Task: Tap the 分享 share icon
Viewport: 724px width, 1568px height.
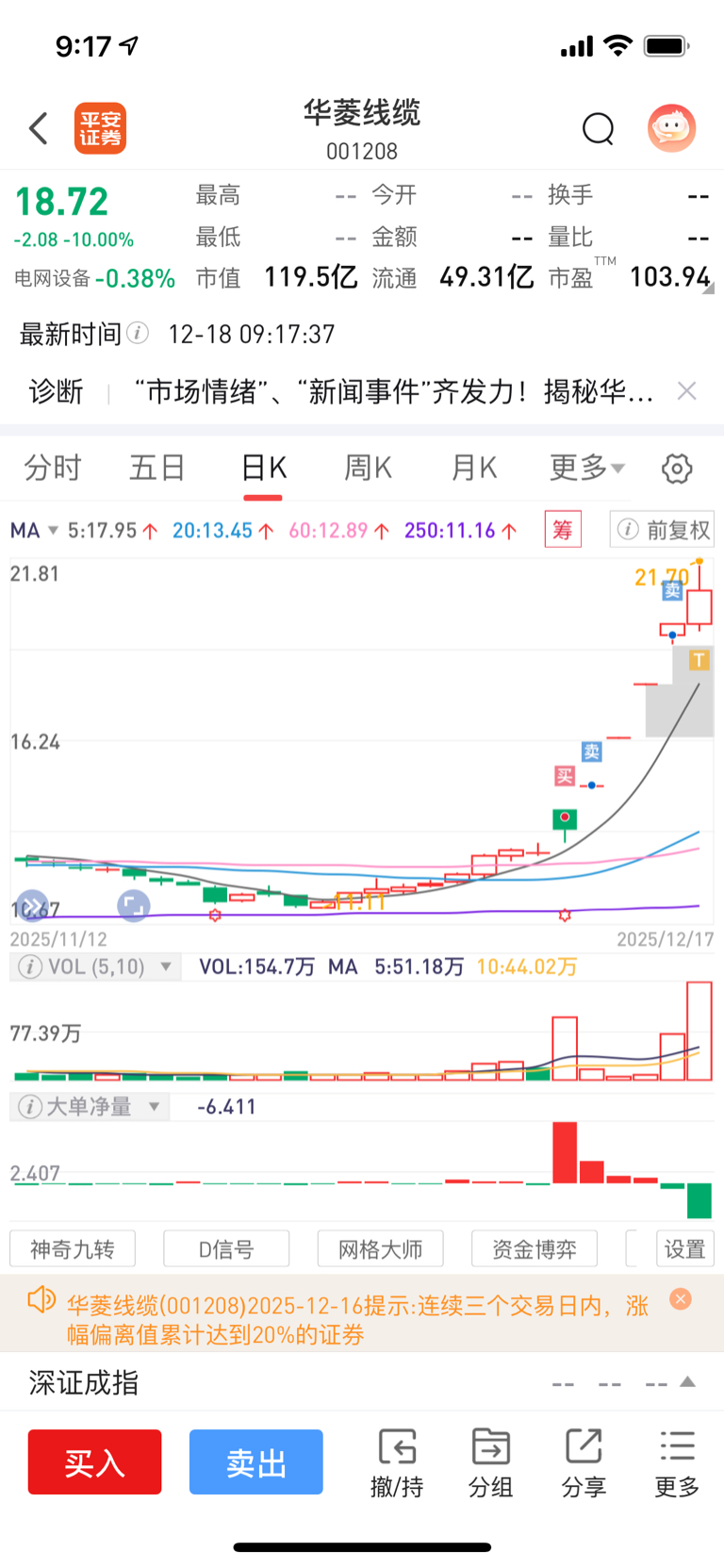Action: point(584,1462)
